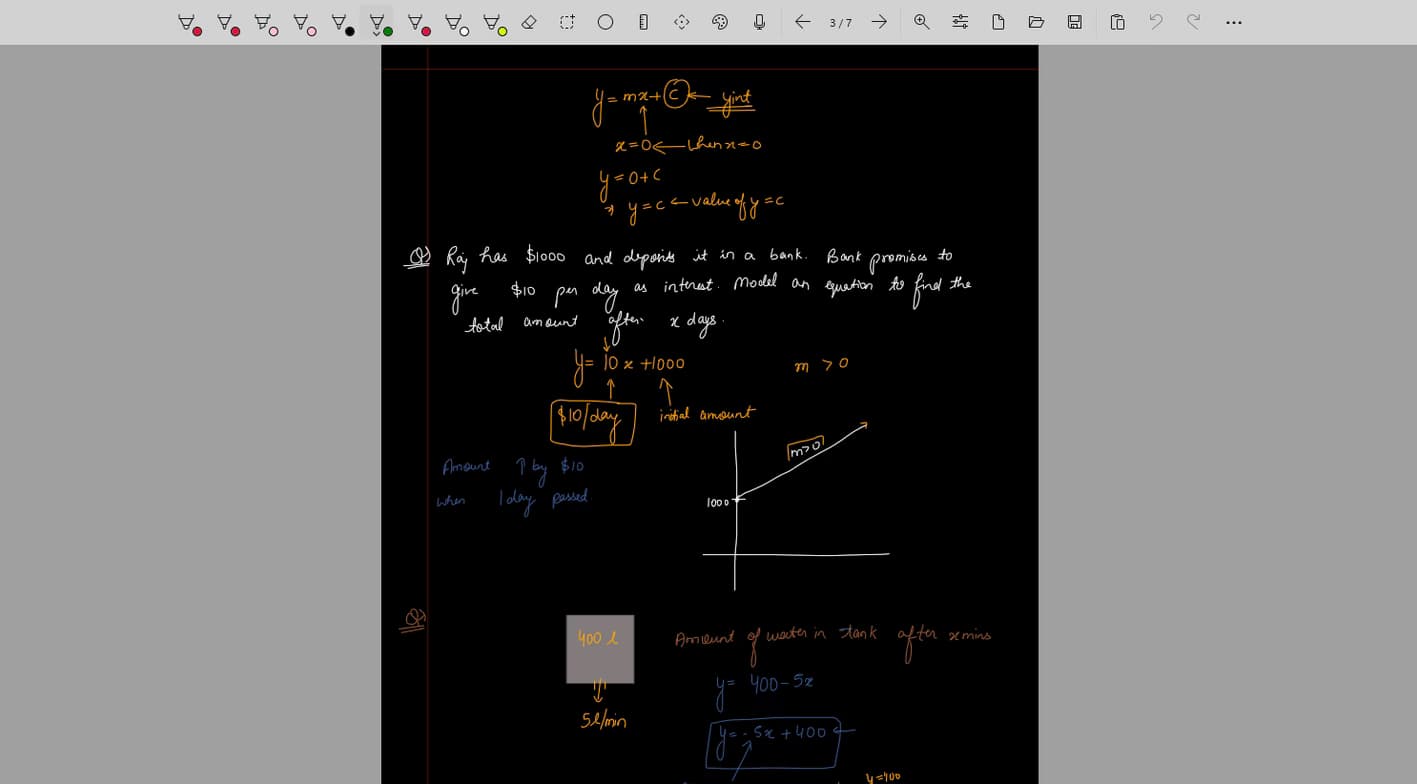Save the current document
The height and width of the screenshot is (784, 1417).
tap(1074, 21)
